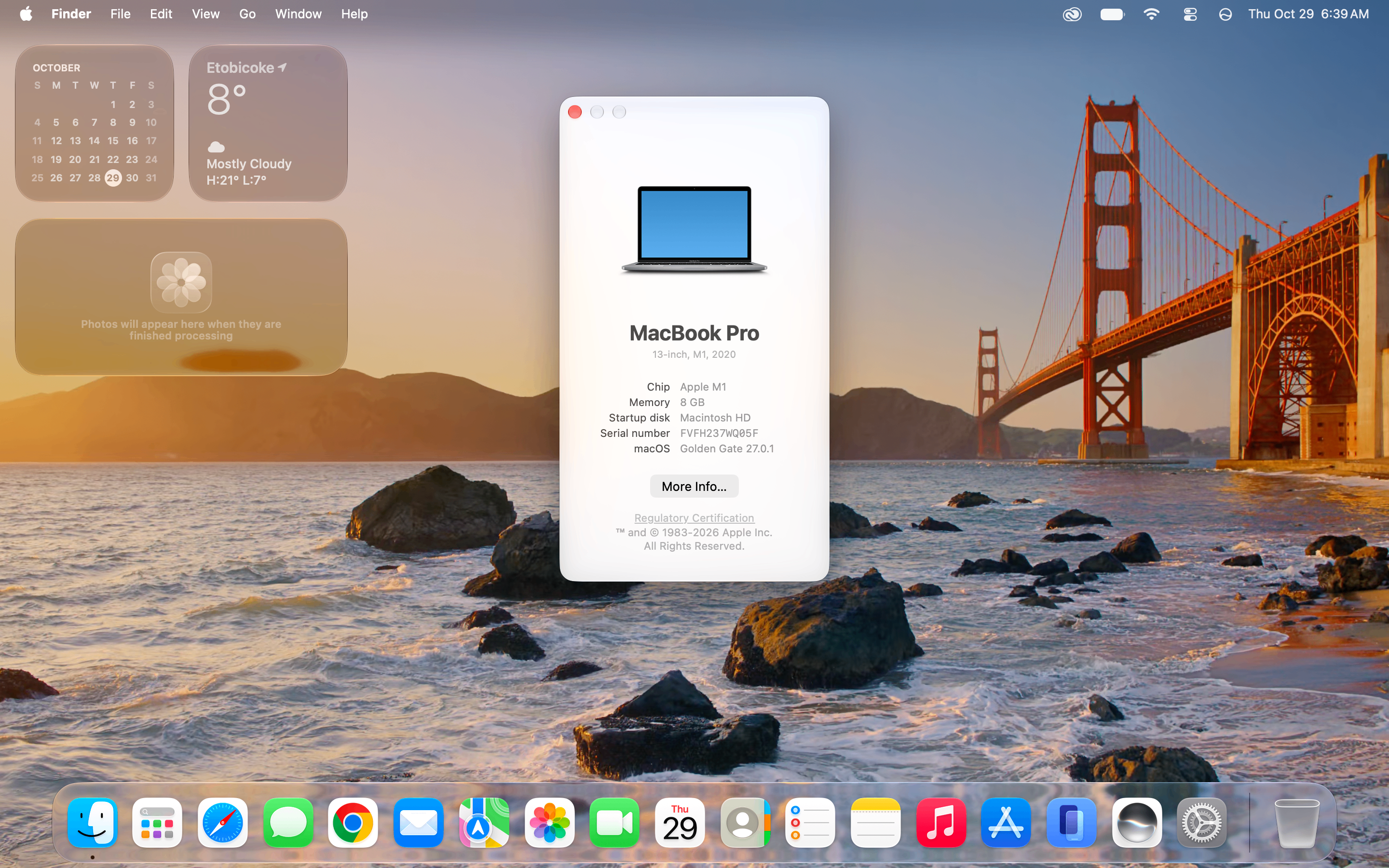Click the date and time clock
This screenshot has height=868, width=1389.
[x=1308, y=14]
